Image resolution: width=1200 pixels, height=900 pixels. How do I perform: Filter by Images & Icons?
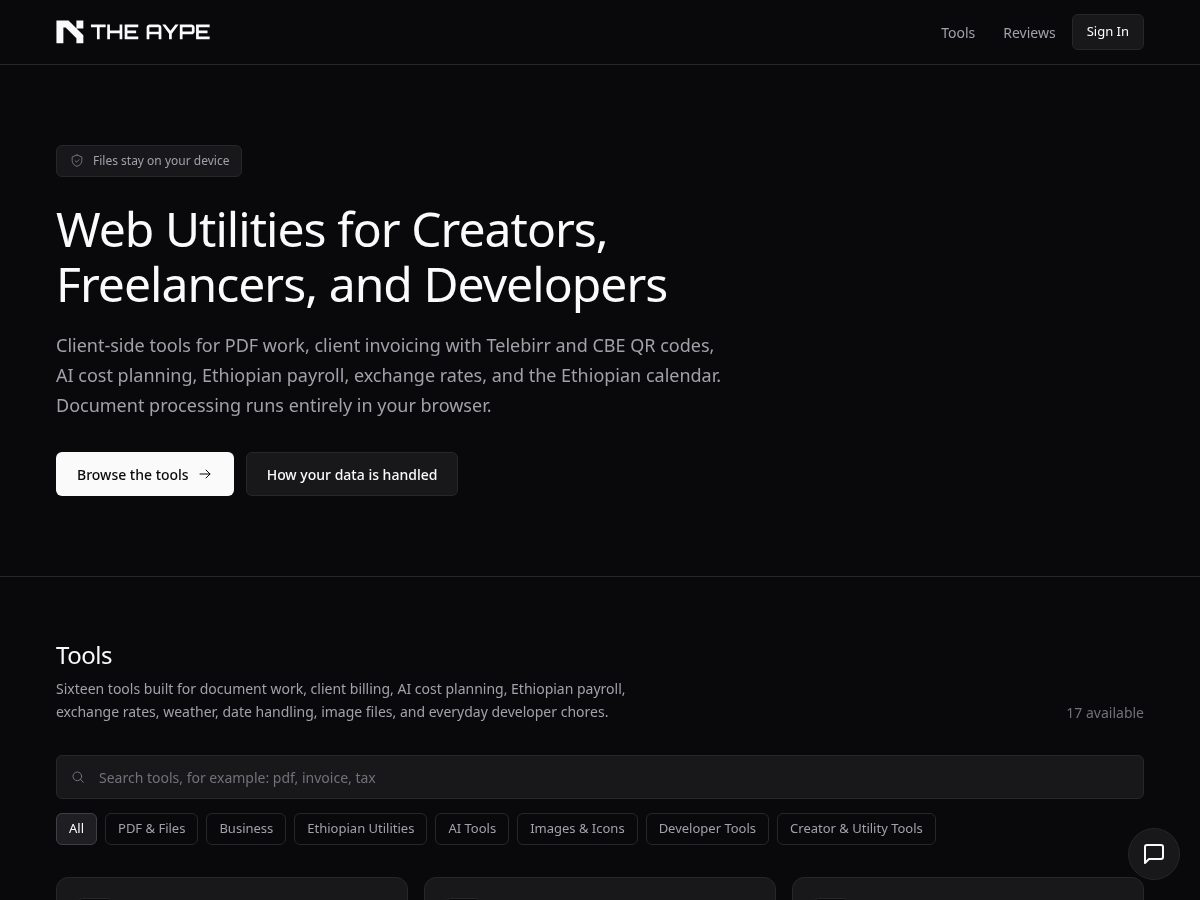click(x=577, y=829)
